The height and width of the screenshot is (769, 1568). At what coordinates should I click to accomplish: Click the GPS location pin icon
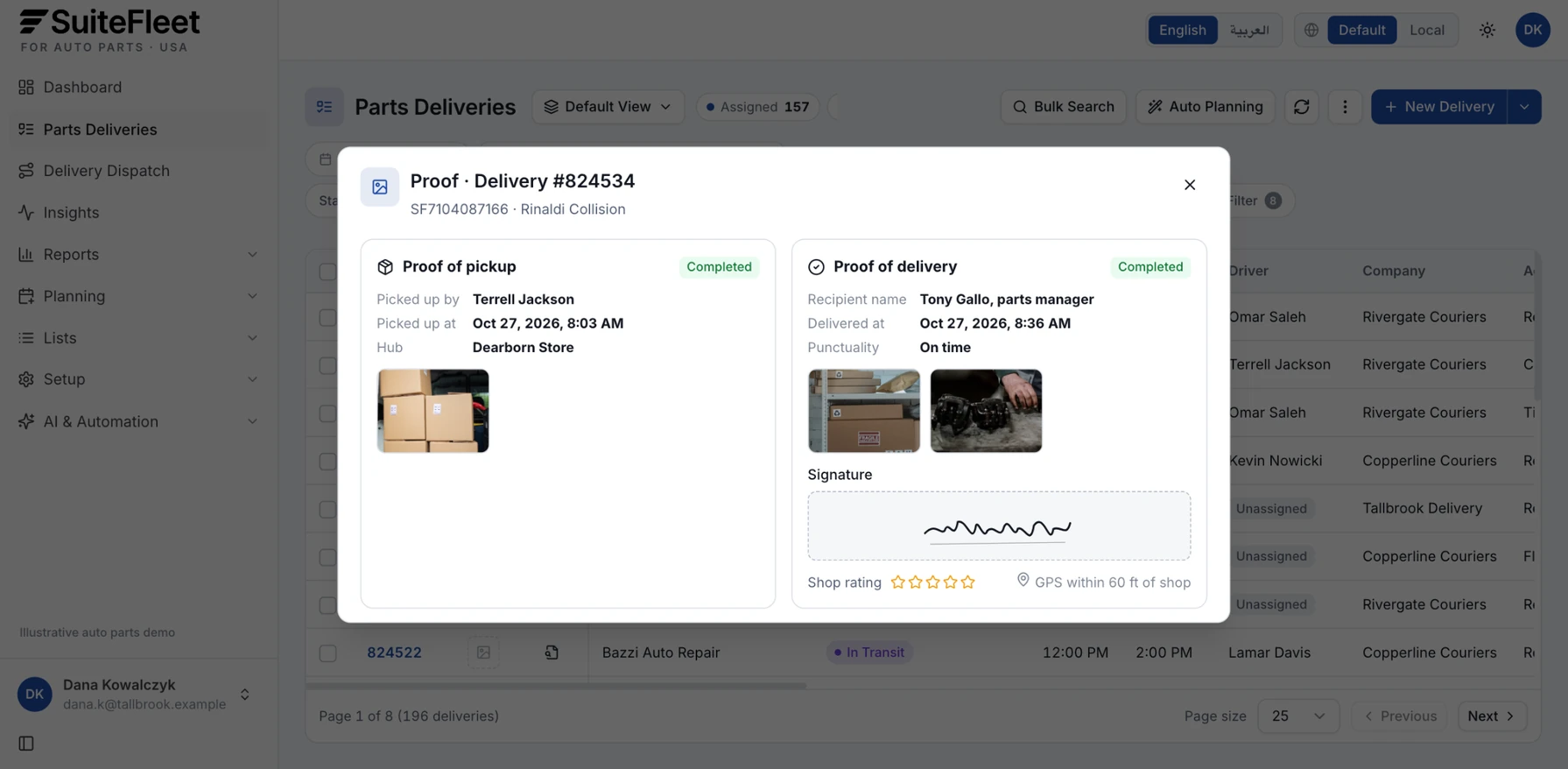pos(1023,581)
